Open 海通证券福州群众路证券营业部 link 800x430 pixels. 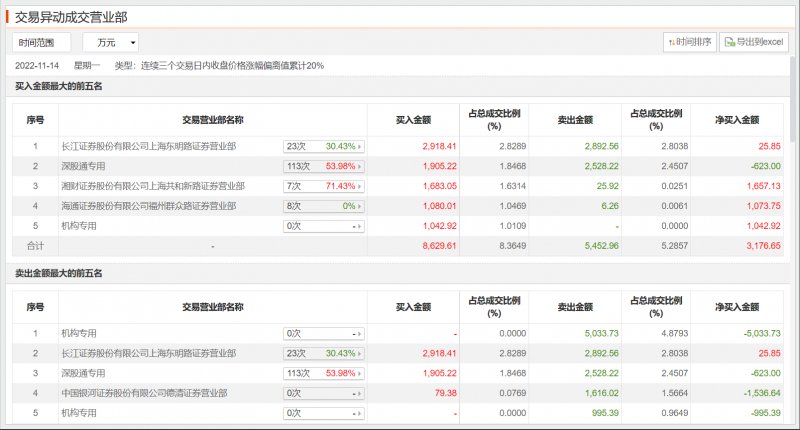(148, 206)
